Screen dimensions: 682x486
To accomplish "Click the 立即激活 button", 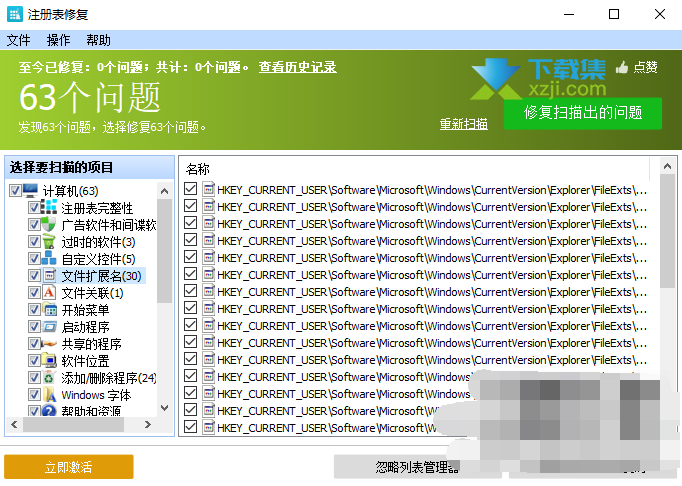I will pyautogui.click(x=69, y=467).
